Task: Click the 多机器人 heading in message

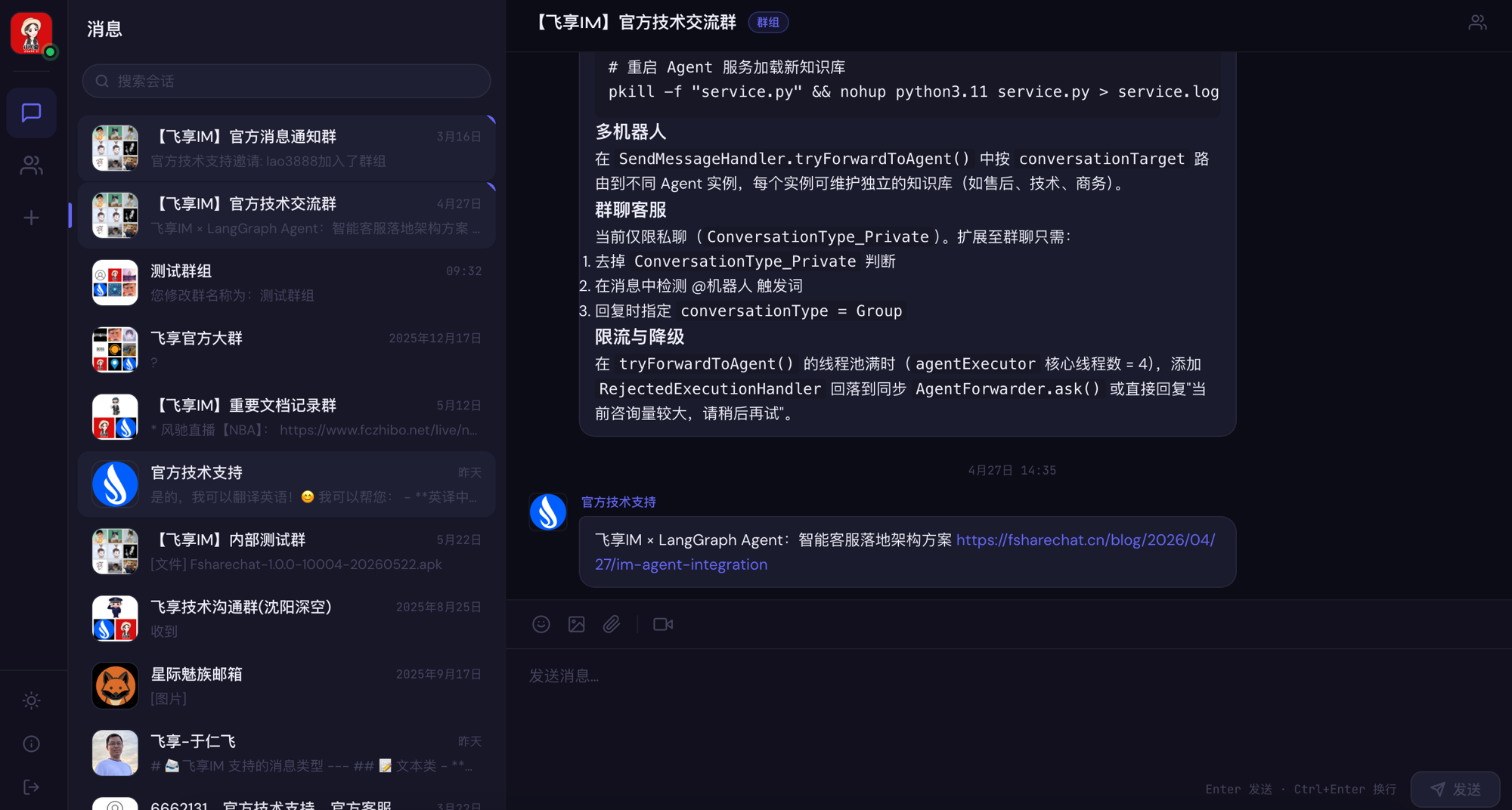Action: (x=631, y=132)
